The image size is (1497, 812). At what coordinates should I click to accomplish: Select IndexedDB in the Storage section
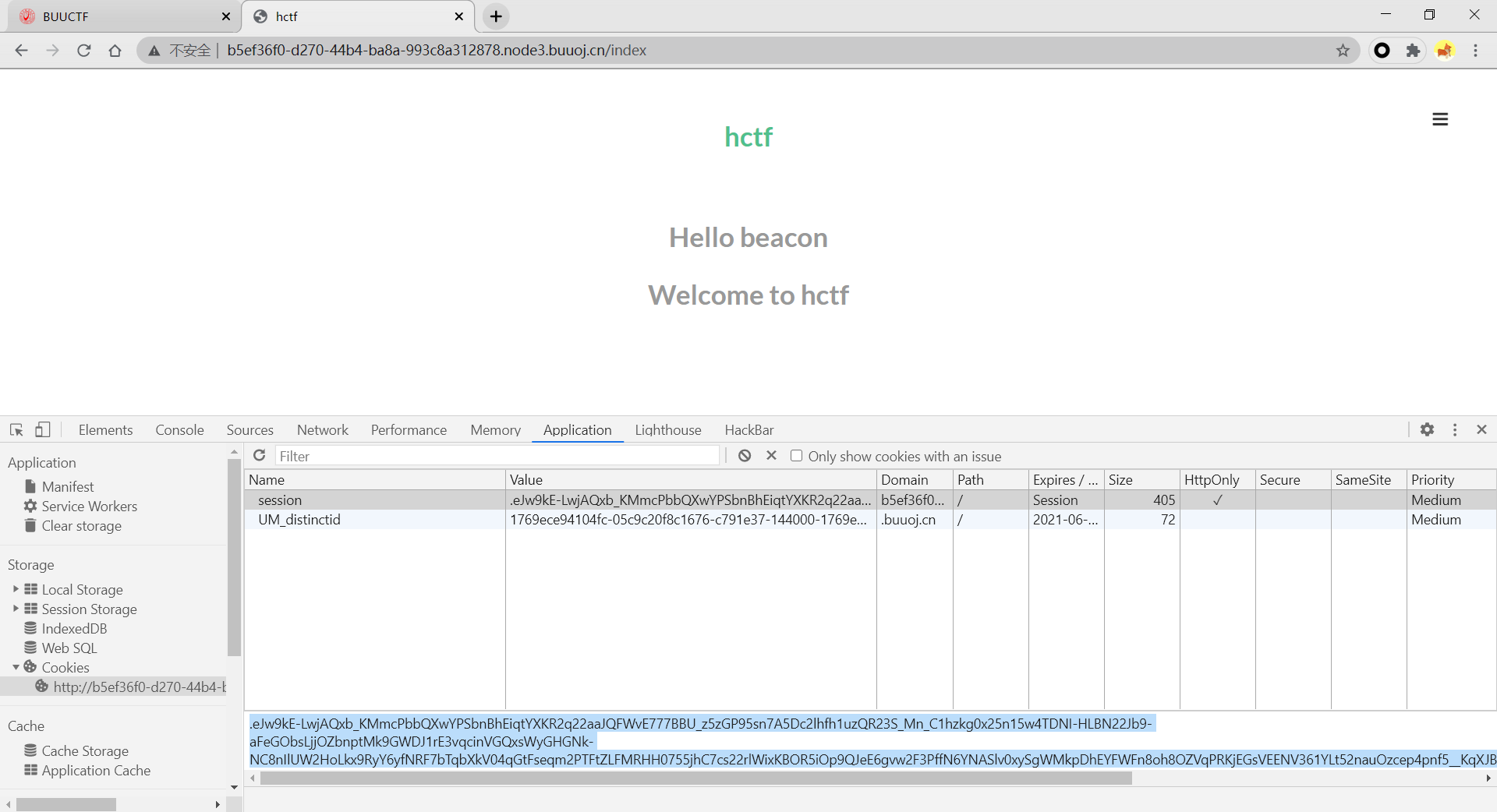tap(74, 628)
